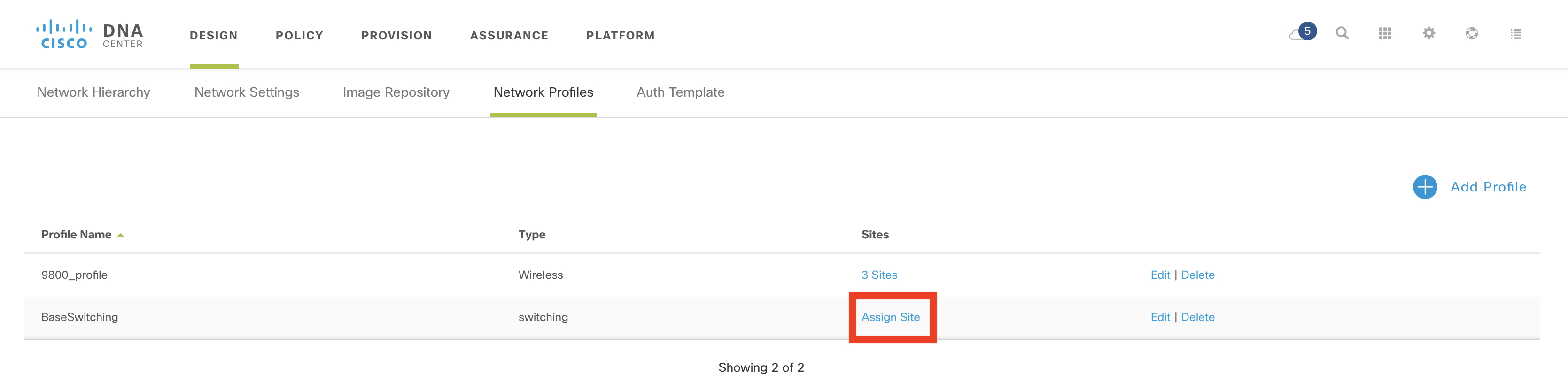Viewport: 1568px width, 382px height.
Task: Switch to Network Settings tab
Action: click(x=247, y=92)
